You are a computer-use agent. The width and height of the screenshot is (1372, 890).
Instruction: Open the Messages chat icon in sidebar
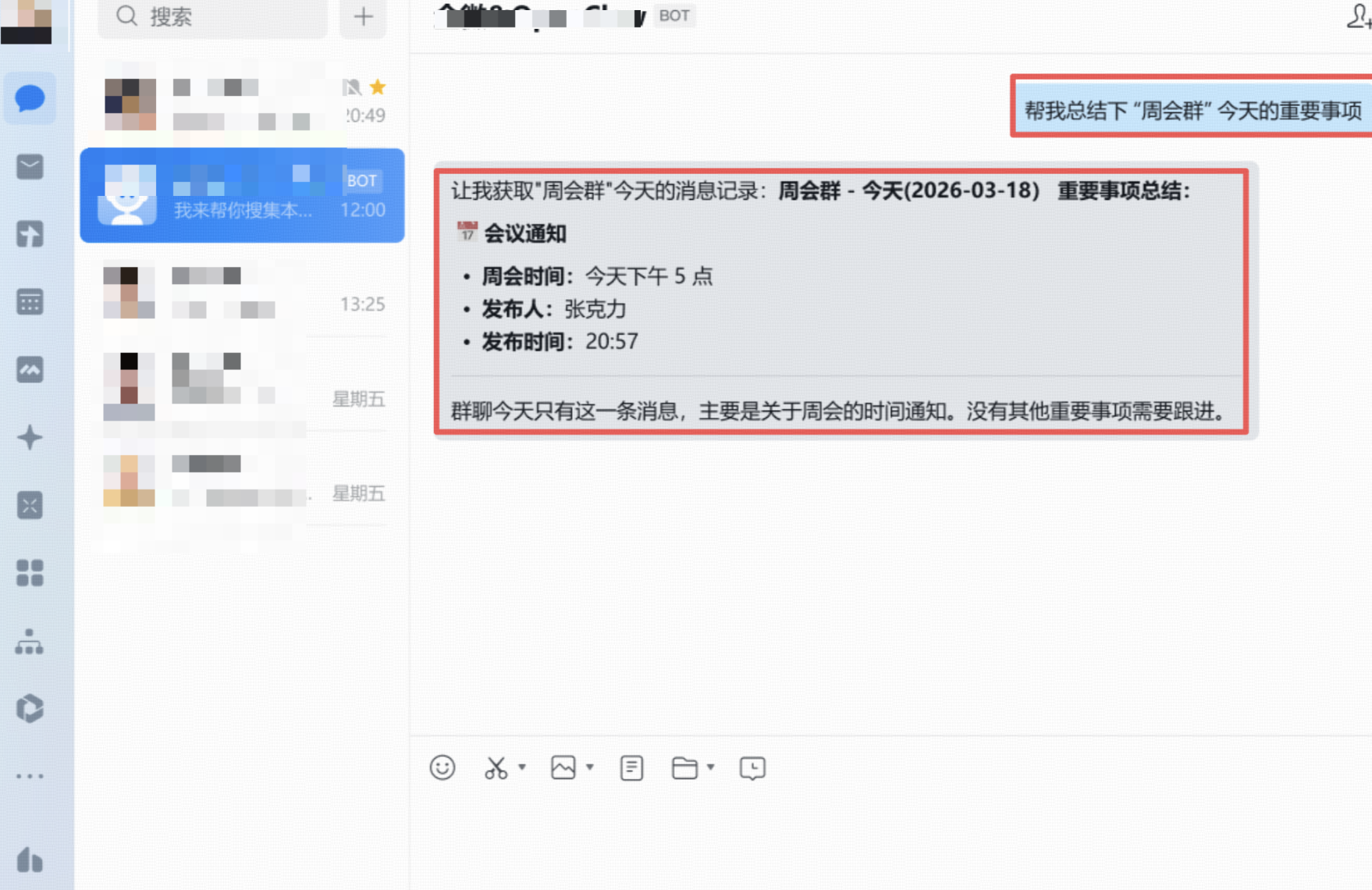(30, 98)
